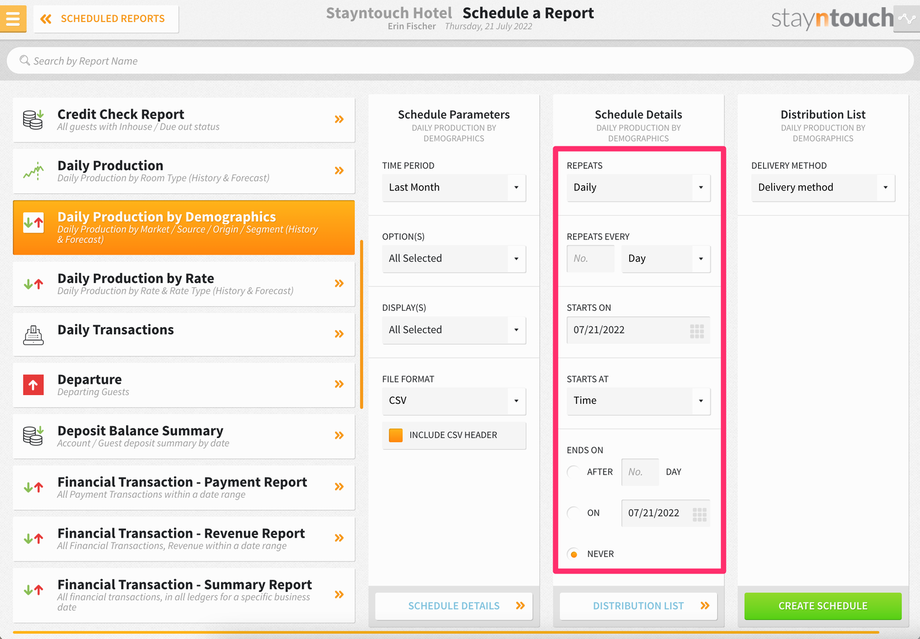Click the 'Schedule Parameters' heading

[x=454, y=114]
